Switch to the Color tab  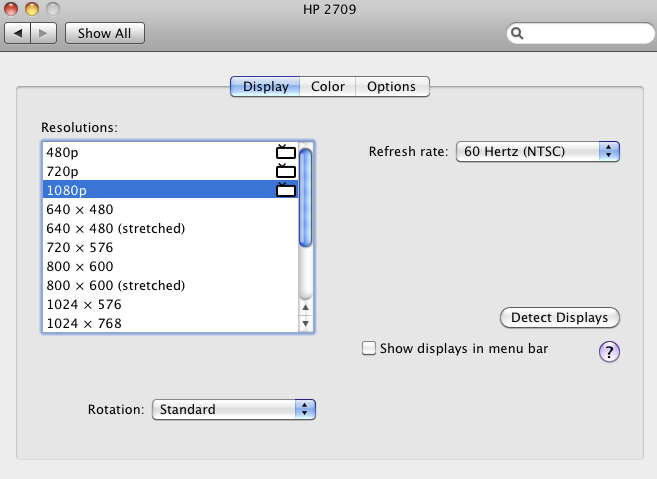(x=328, y=86)
